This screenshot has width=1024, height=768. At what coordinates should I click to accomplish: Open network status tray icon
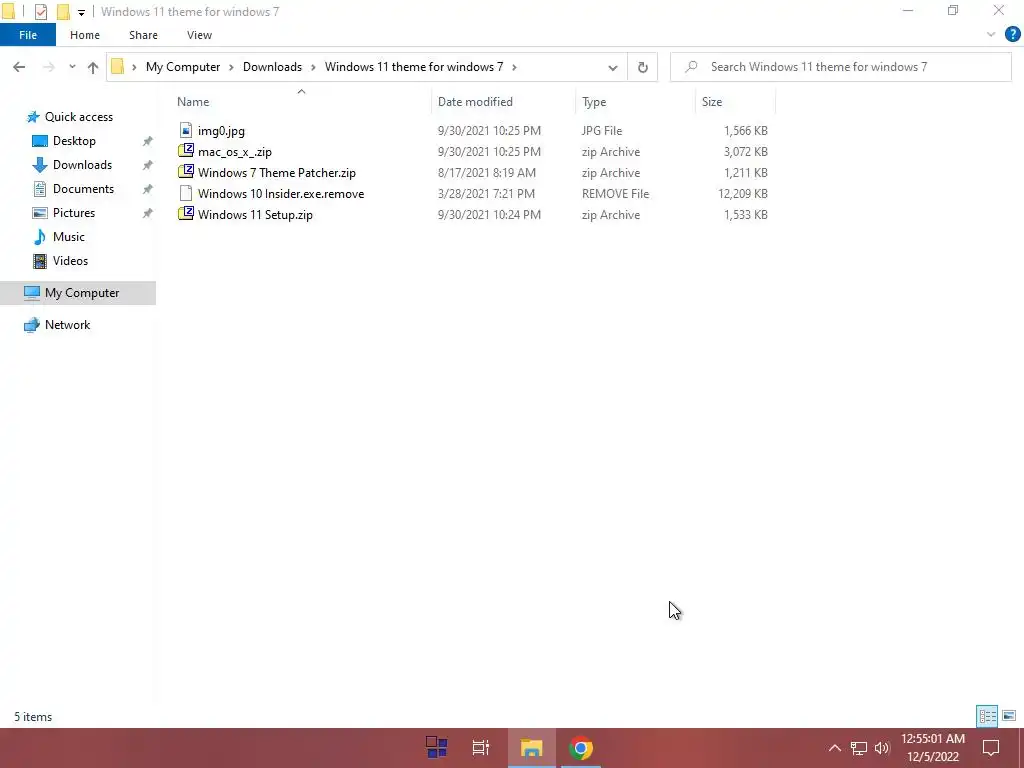coord(858,748)
